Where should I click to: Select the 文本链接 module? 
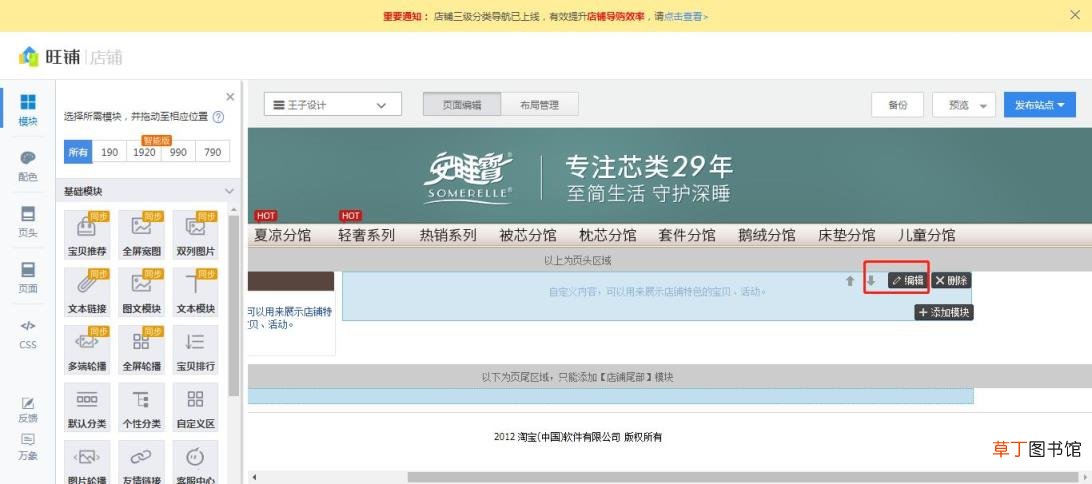click(87, 292)
